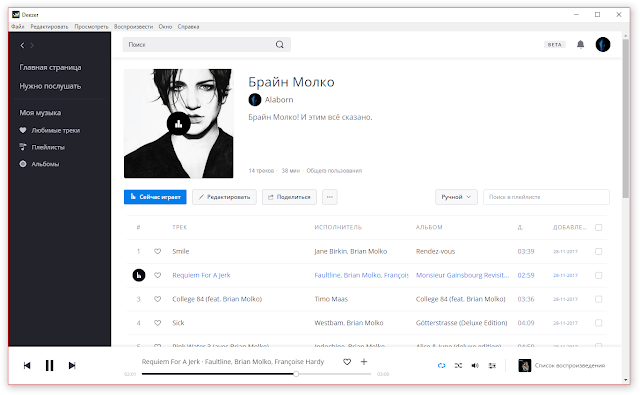Screen dimensions: 640x395
Task: Click the Плейлисты icon in the sidebar
Action: [x=23, y=147]
